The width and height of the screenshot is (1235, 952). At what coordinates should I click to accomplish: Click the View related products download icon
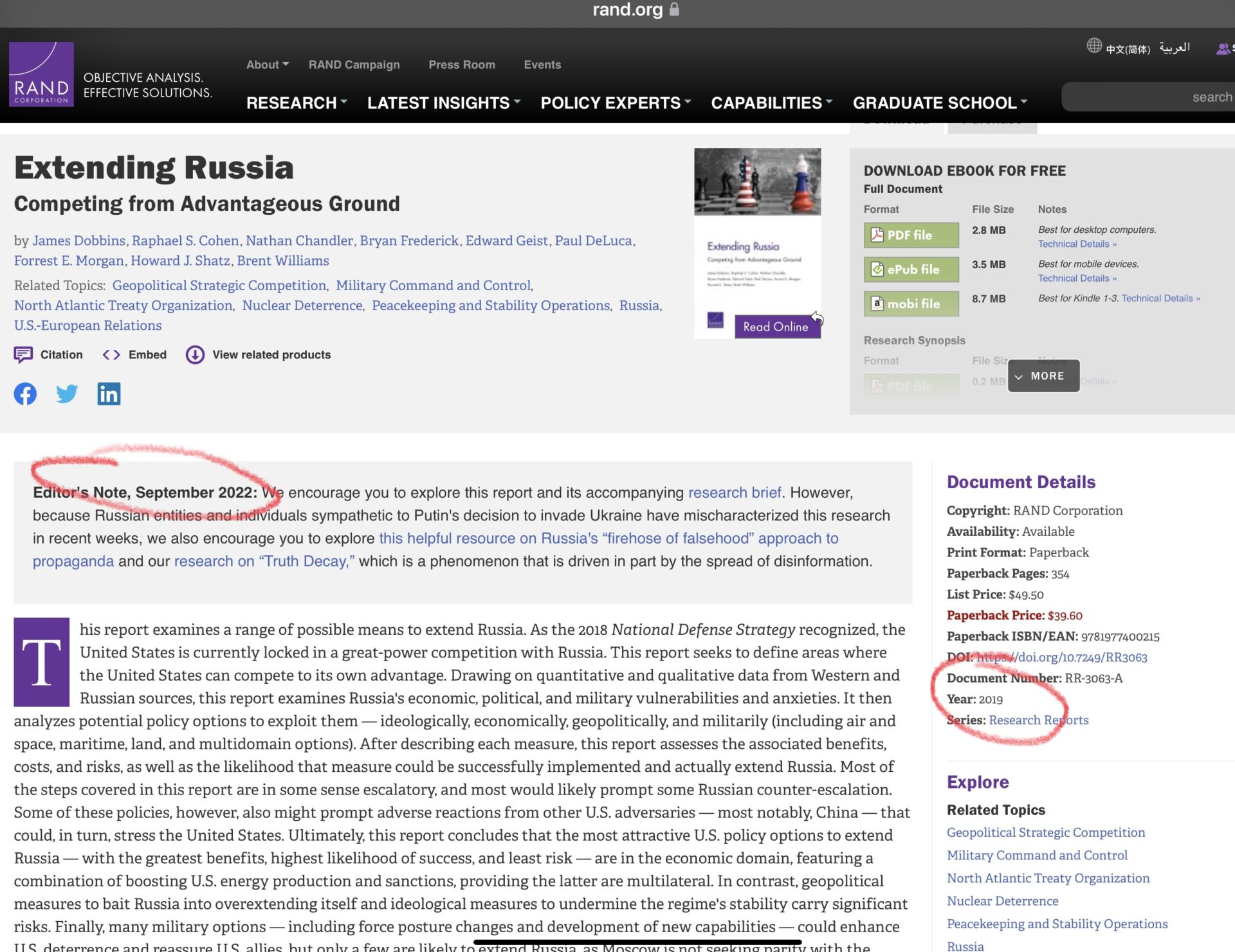click(195, 355)
